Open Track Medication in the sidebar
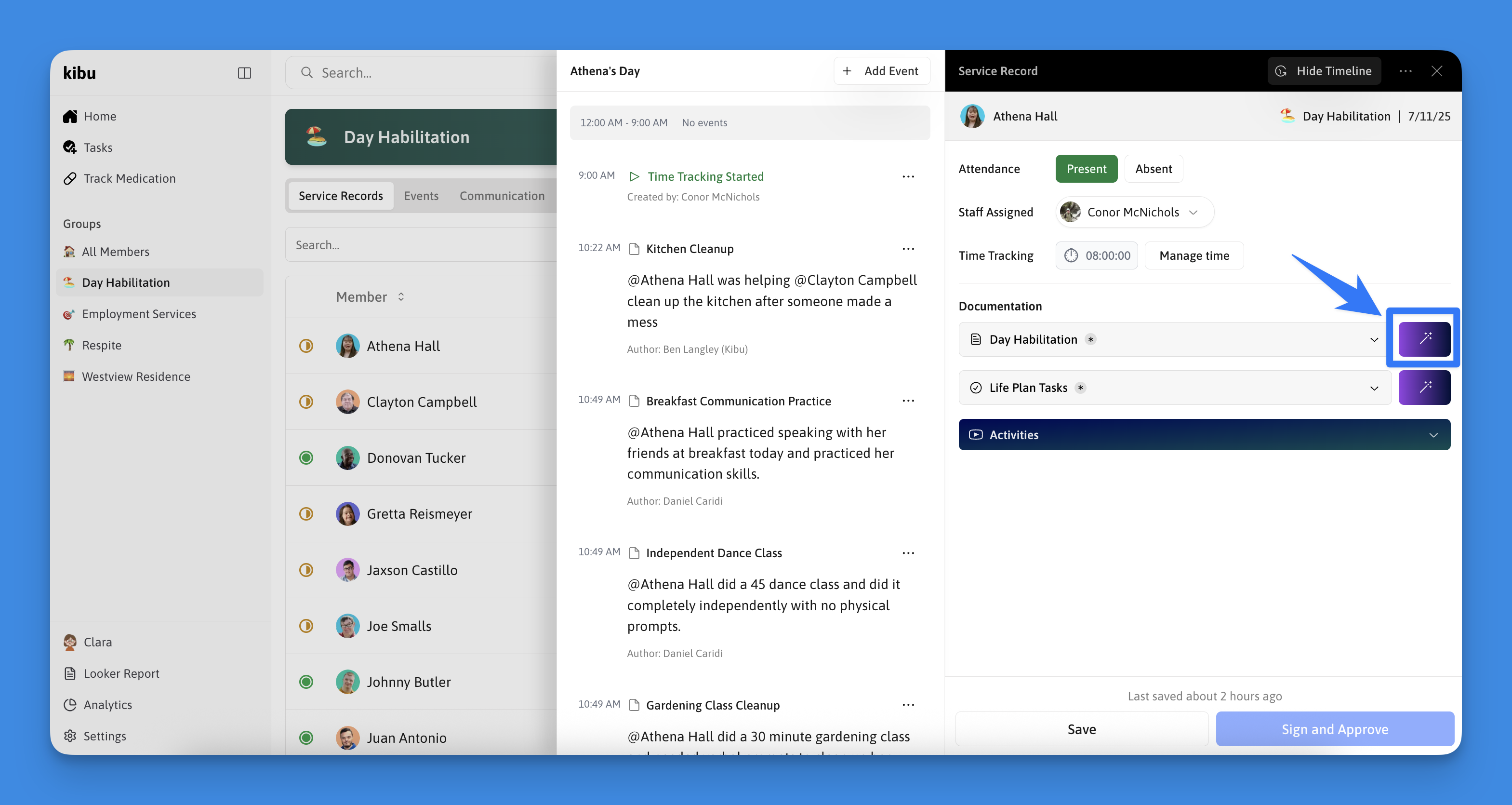Image resolution: width=1512 pixels, height=805 pixels. [x=129, y=178]
